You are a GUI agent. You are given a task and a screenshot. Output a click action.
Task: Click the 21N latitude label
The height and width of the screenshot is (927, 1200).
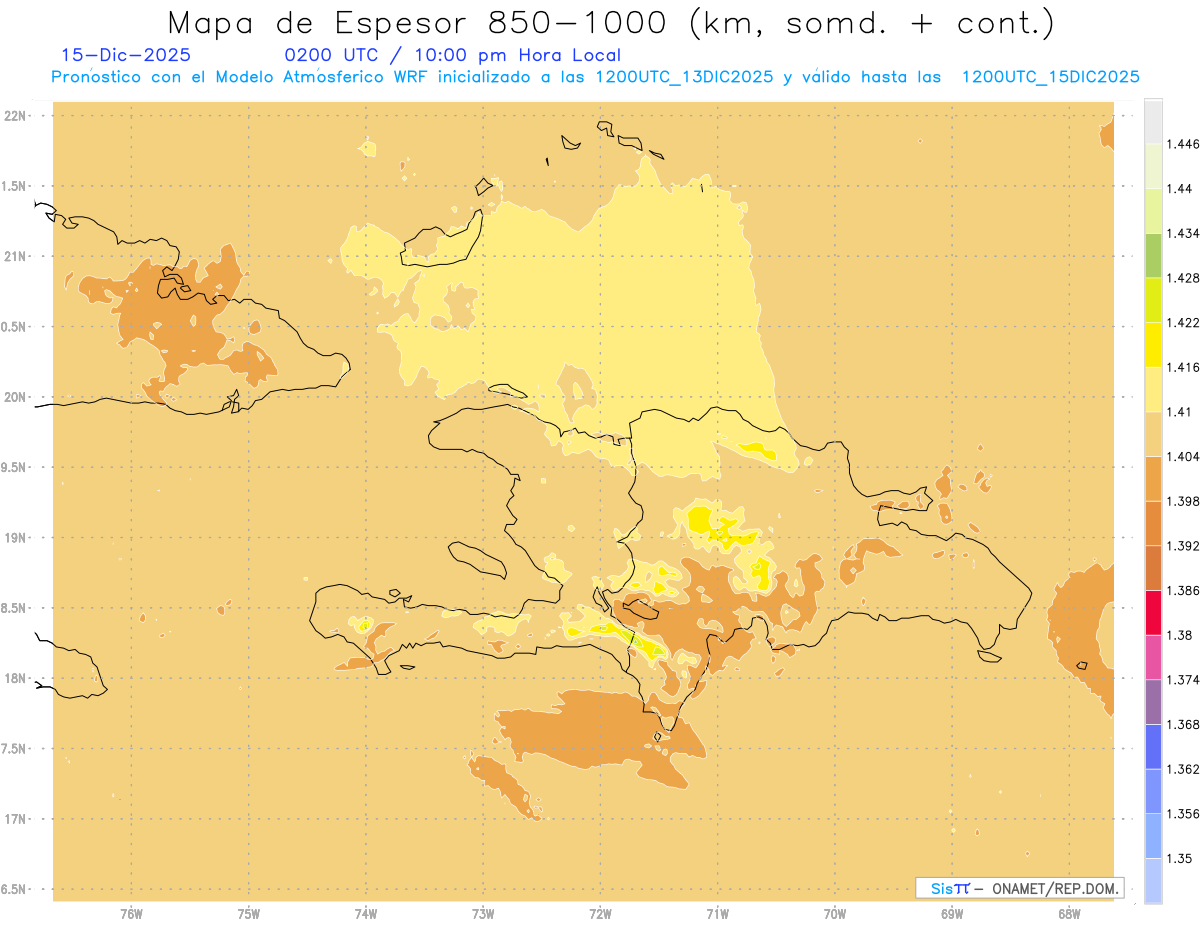[x=16, y=257]
